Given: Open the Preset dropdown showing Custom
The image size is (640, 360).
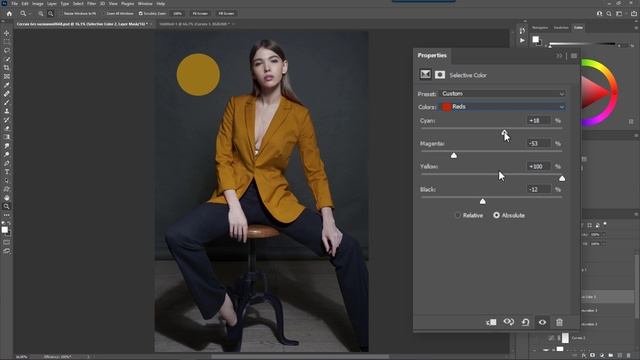Looking at the screenshot, I should (x=502, y=93).
